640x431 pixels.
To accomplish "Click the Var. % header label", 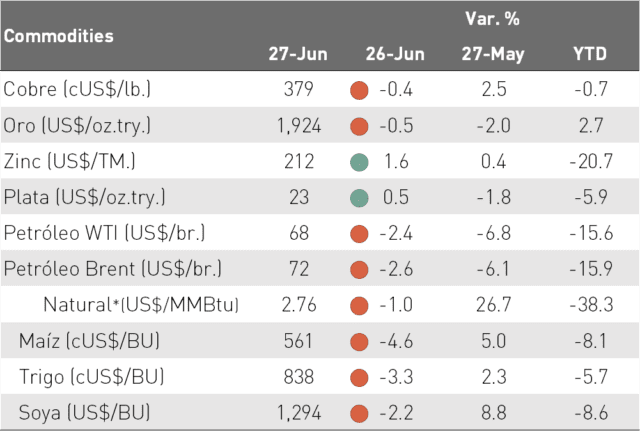I will click(493, 19).
